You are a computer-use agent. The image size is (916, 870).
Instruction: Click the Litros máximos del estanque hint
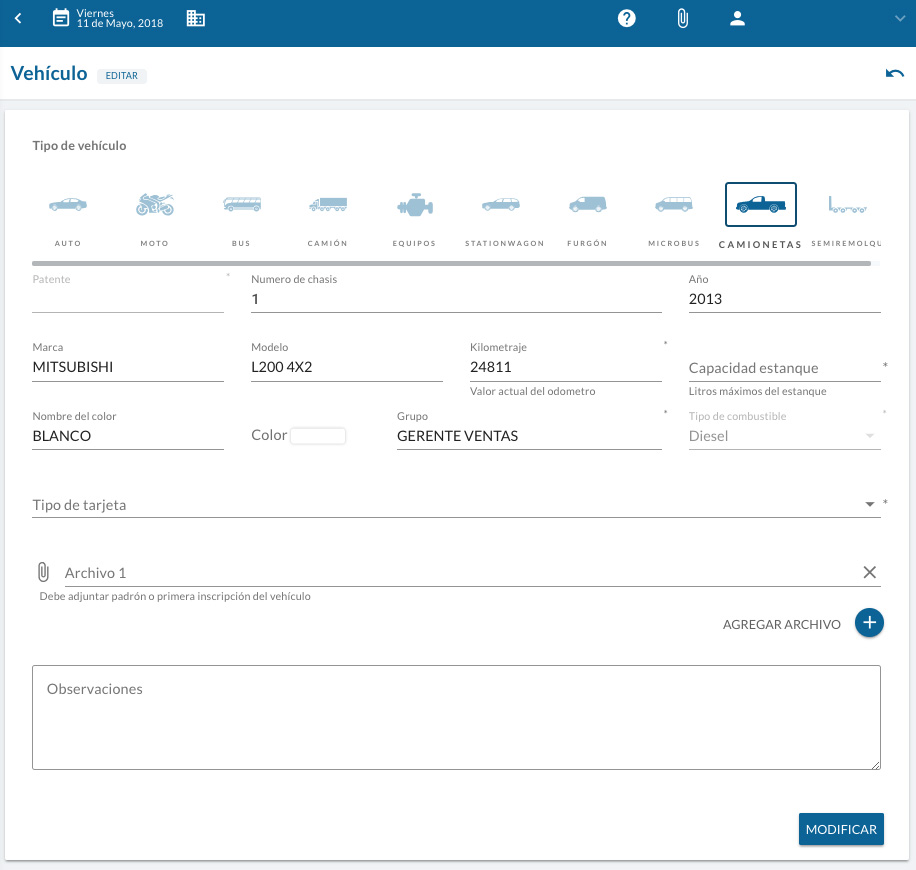click(x=757, y=391)
